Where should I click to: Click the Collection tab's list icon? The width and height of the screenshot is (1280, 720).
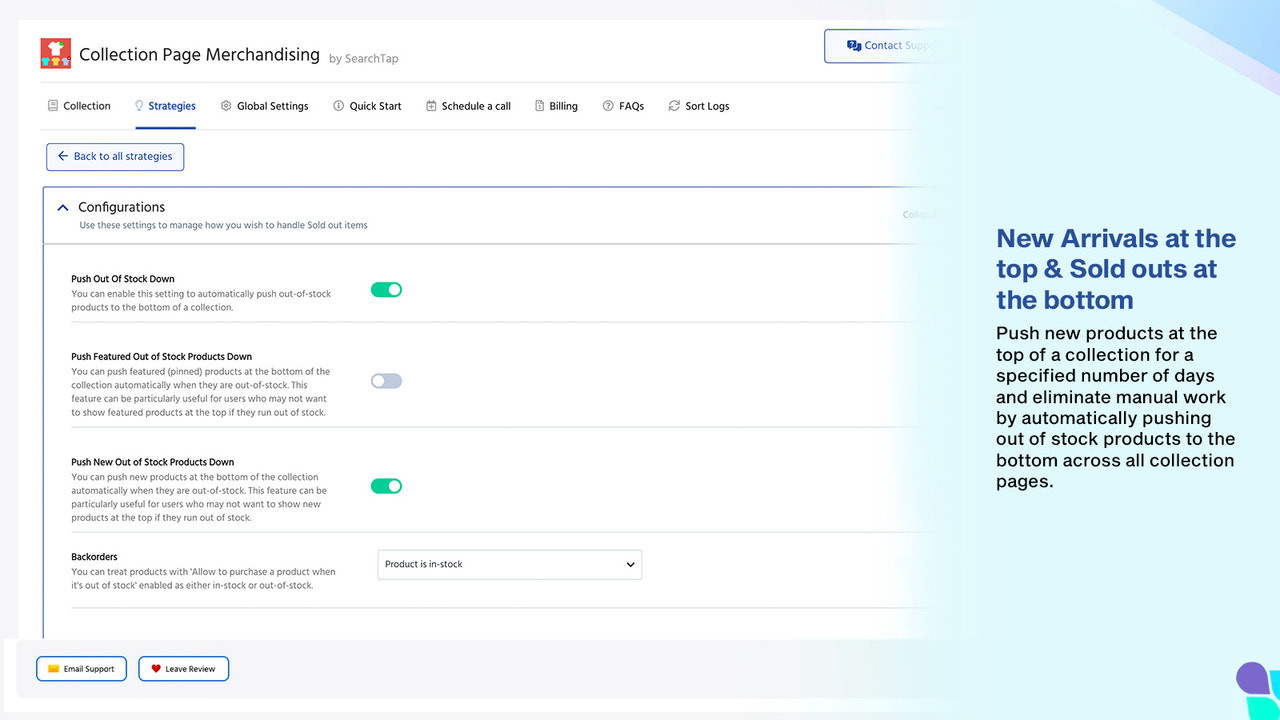coord(53,106)
